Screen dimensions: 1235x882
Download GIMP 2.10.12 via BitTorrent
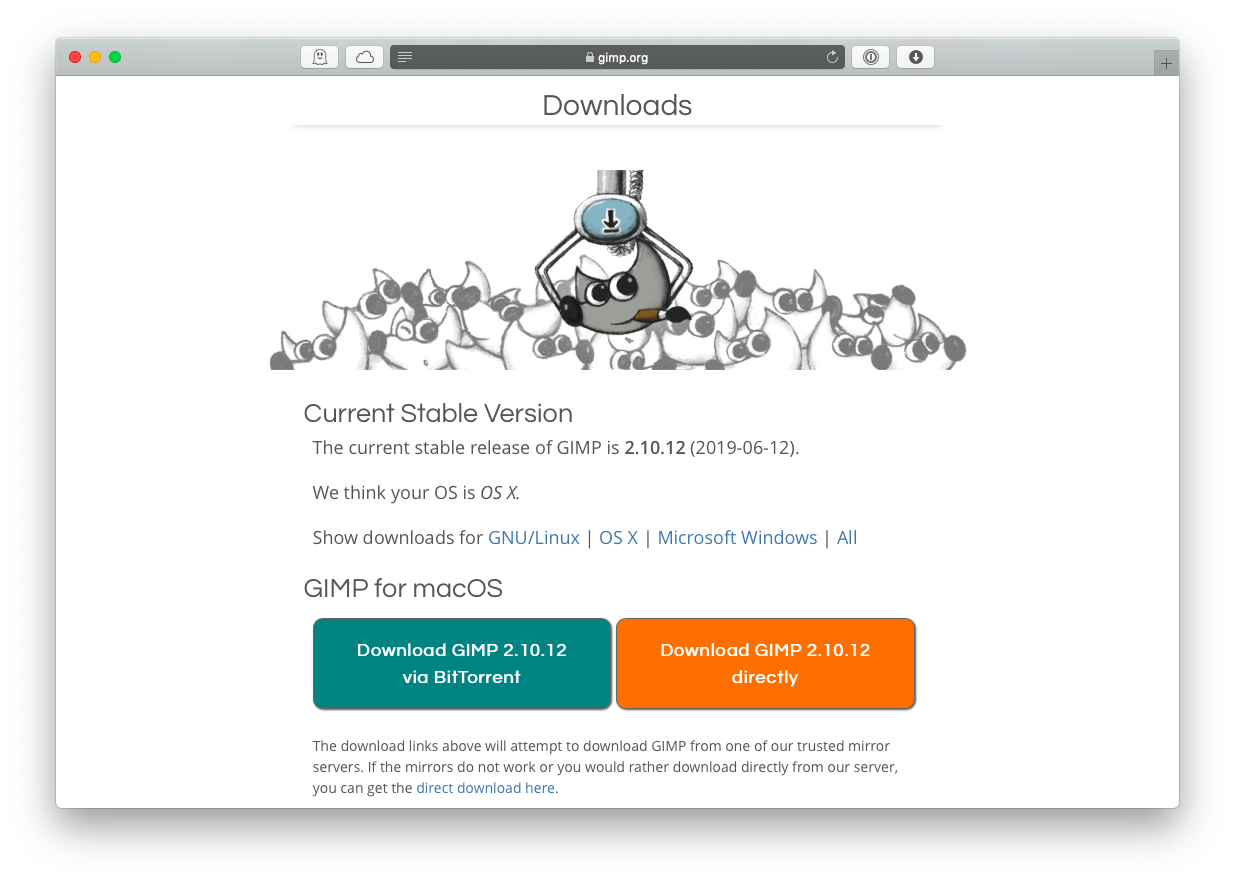pyautogui.click(x=462, y=663)
